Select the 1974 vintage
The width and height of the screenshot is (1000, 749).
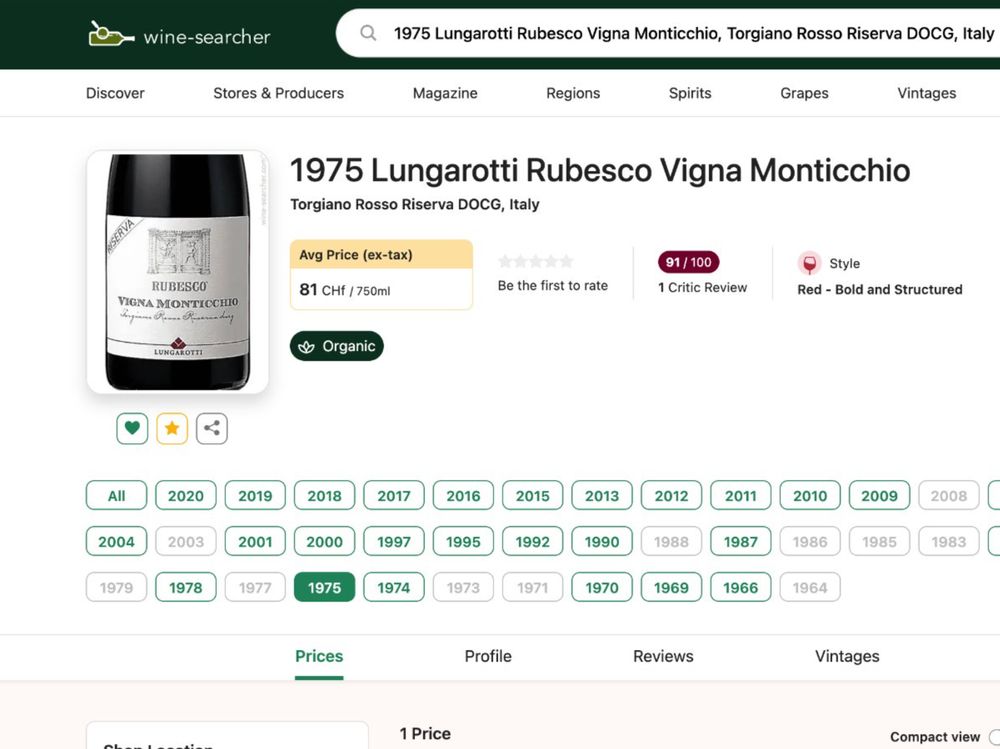[x=393, y=587]
